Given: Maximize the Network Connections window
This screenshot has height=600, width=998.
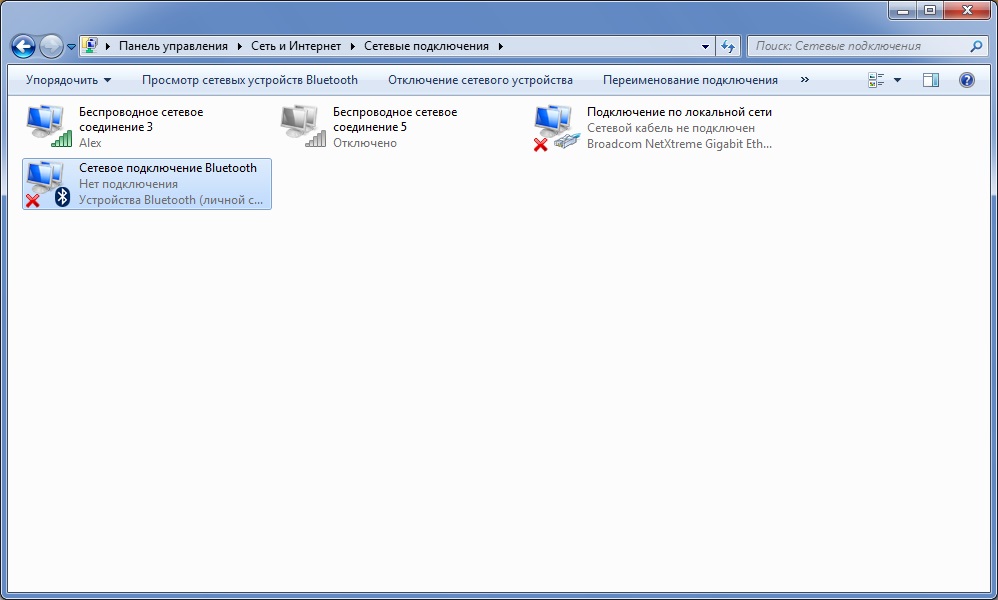Looking at the screenshot, I should tap(930, 10).
